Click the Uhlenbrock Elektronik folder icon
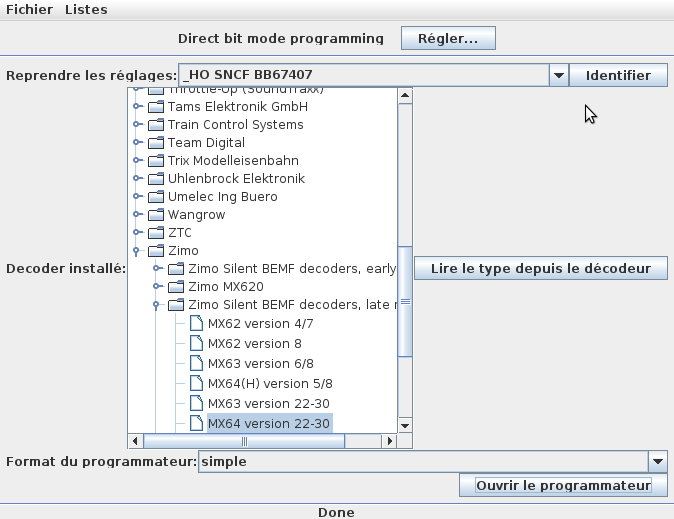 156,178
